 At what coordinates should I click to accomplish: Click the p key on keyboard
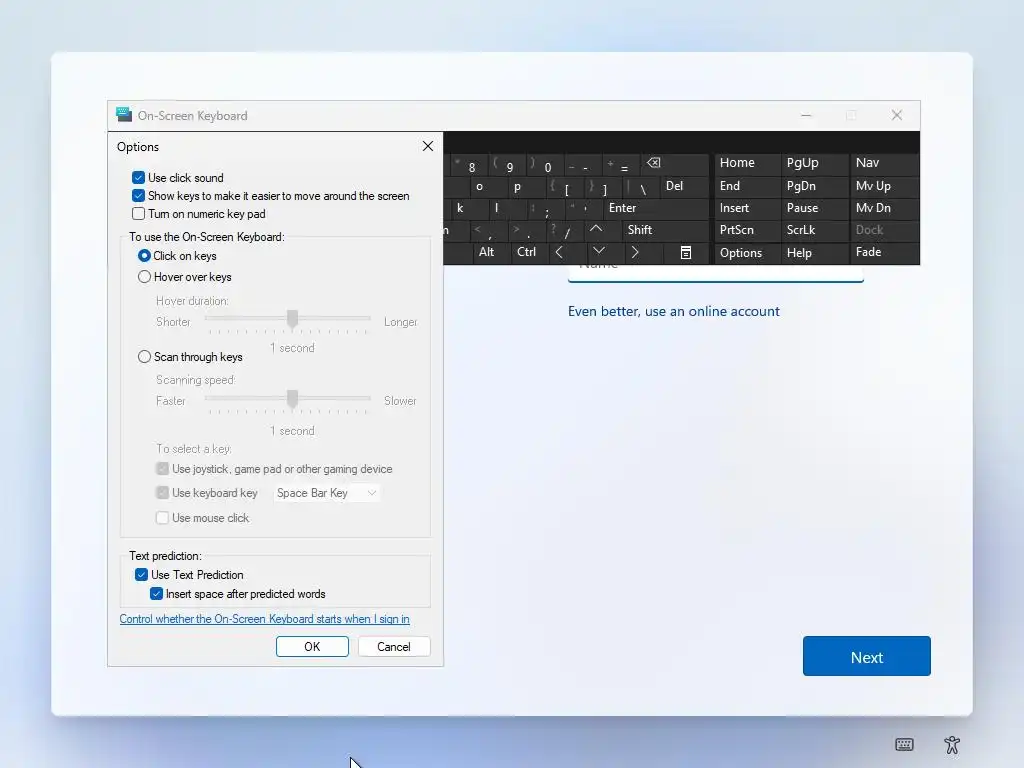[x=526, y=186]
